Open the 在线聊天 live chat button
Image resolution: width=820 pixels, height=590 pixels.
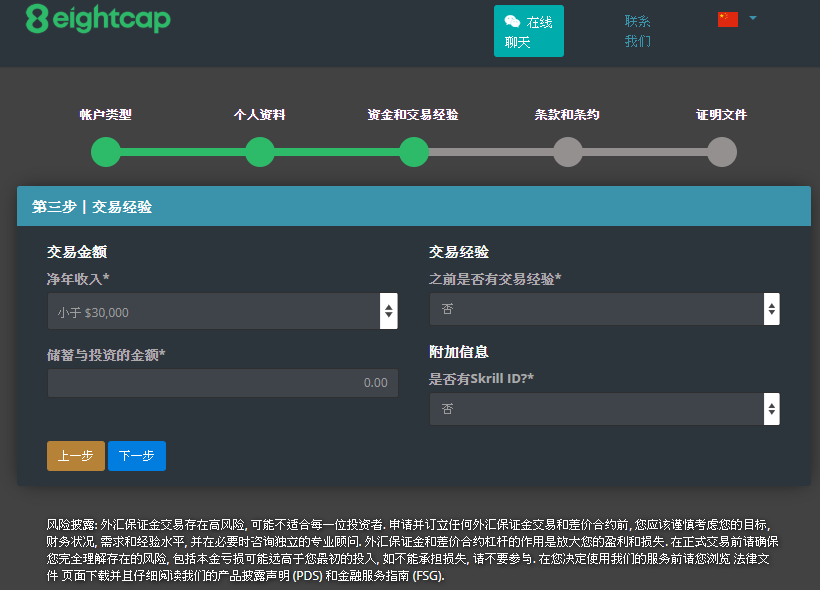click(x=528, y=31)
